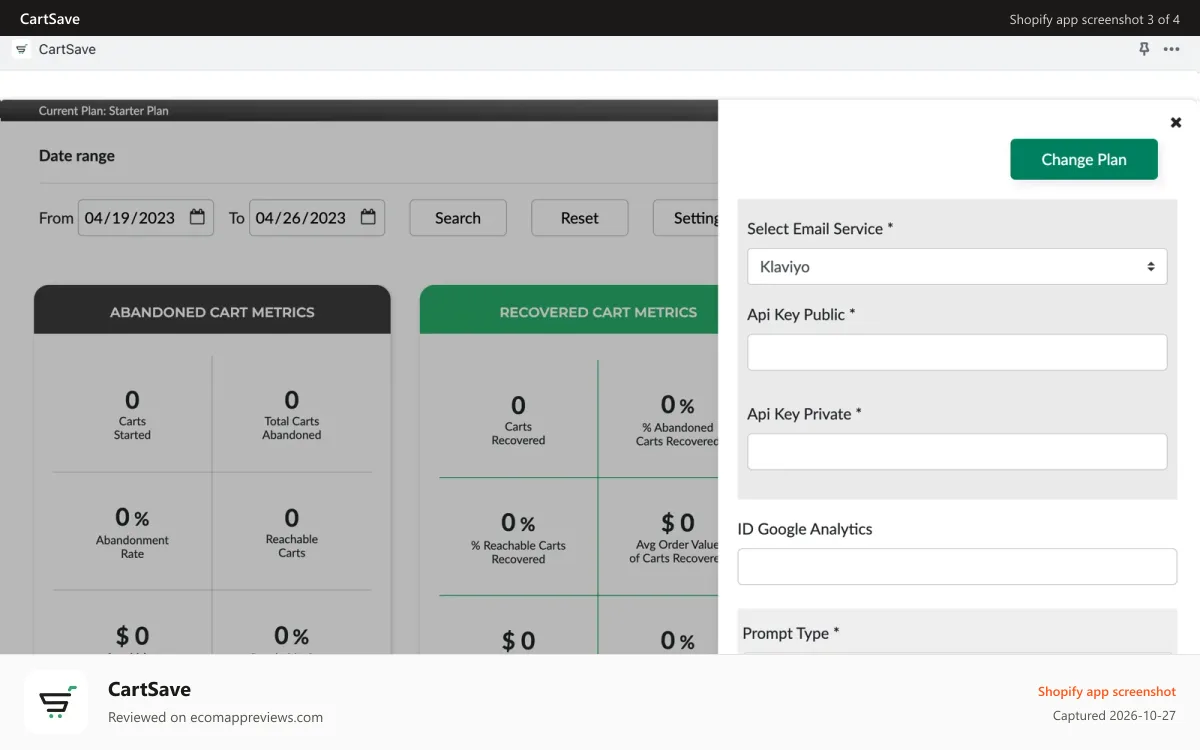Open the Select Email Service dropdown
Image resolution: width=1200 pixels, height=750 pixels.
[957, 267]
